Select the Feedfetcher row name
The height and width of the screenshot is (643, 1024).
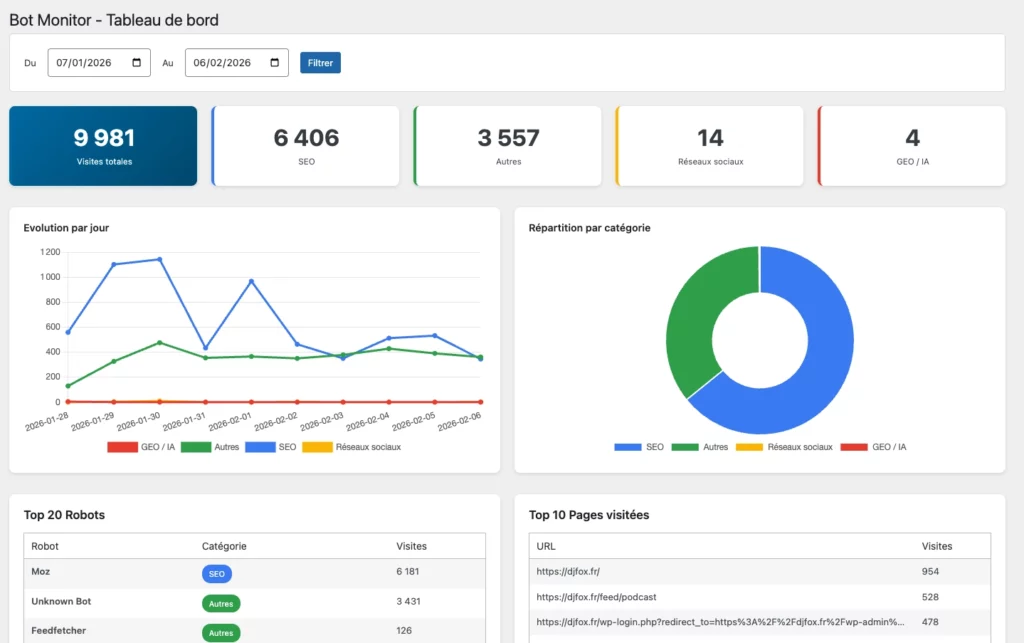coord(59,631)
